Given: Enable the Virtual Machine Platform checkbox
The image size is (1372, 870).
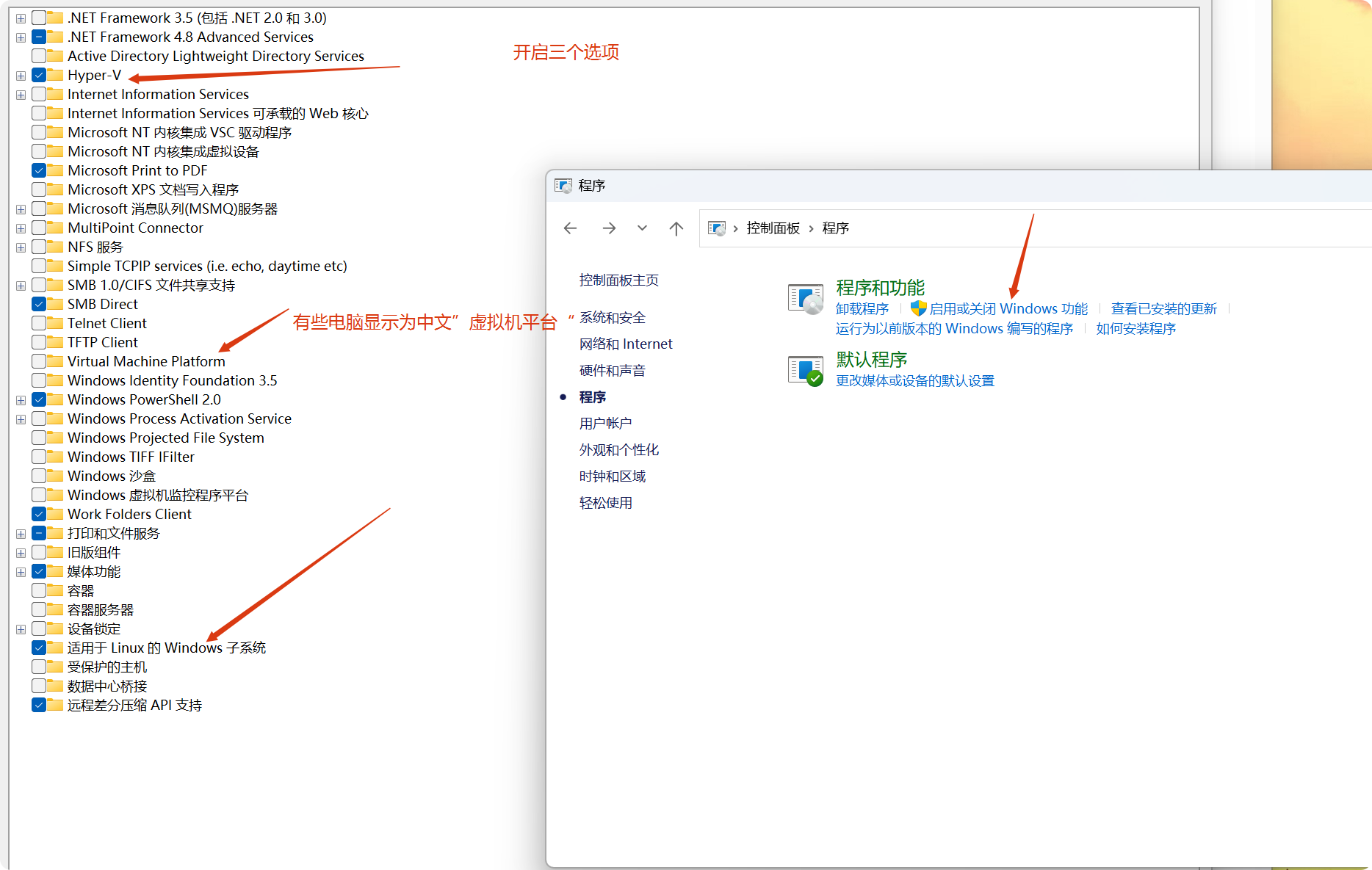Looking at the screenshot, I should pyautogui.click(x=39, y=361).
